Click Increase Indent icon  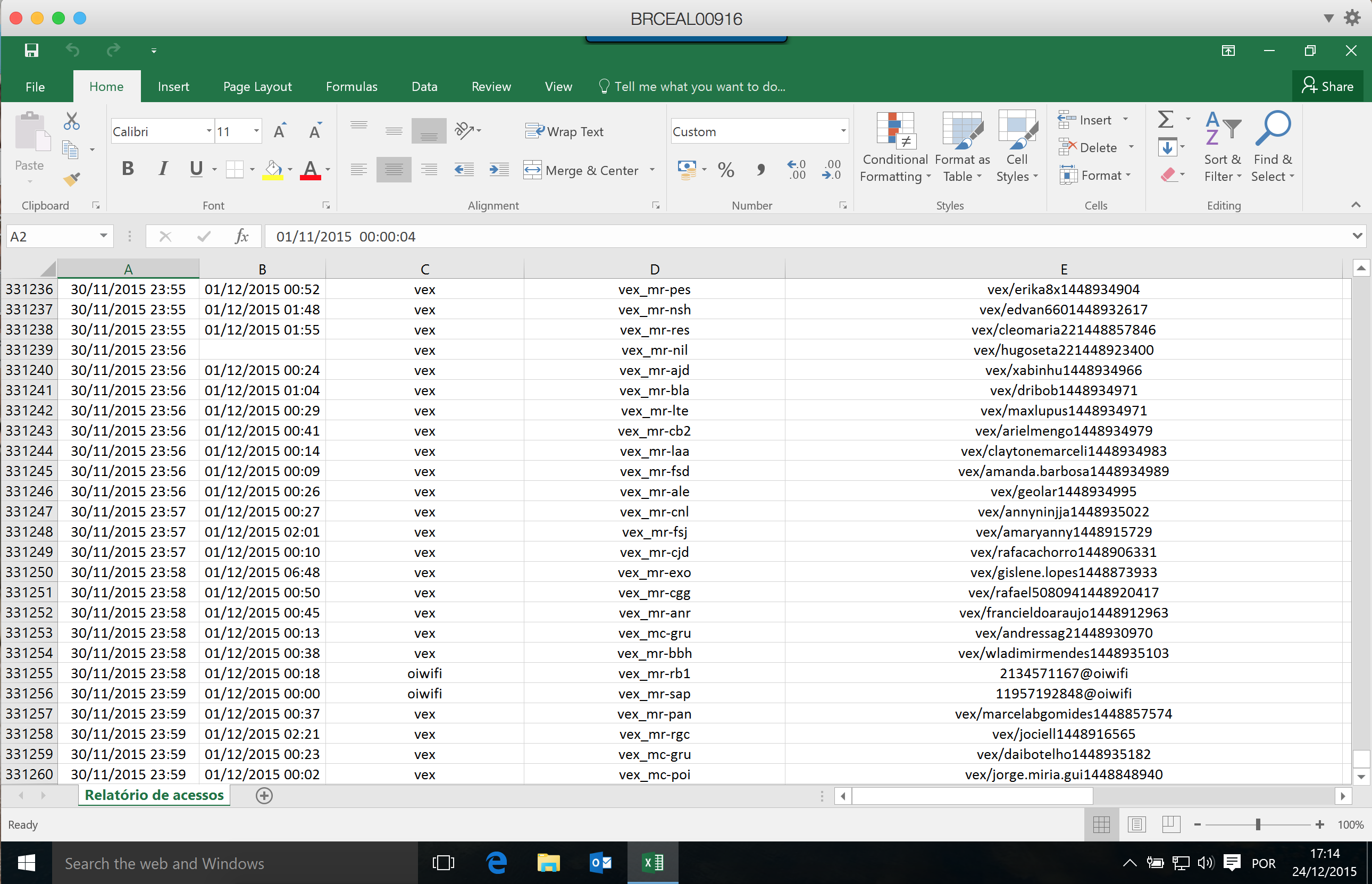point(499,169)
